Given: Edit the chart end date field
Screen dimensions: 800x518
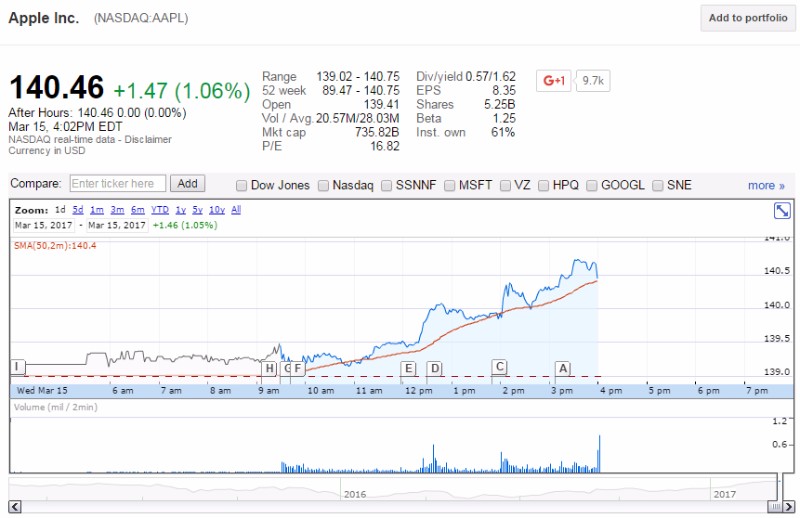Looking at the screenshot, I should click(117, 225).
